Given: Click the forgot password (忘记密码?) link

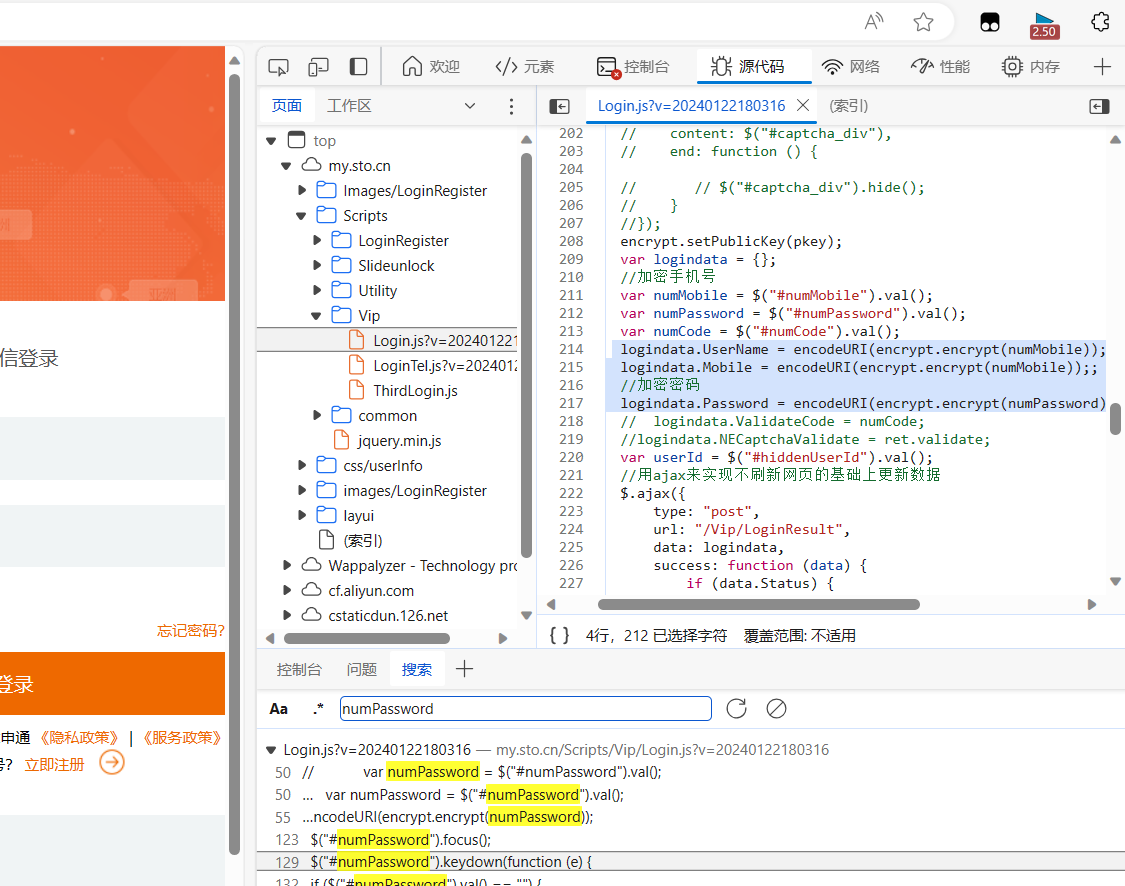Looking at the screenshot, I should 191,631.
